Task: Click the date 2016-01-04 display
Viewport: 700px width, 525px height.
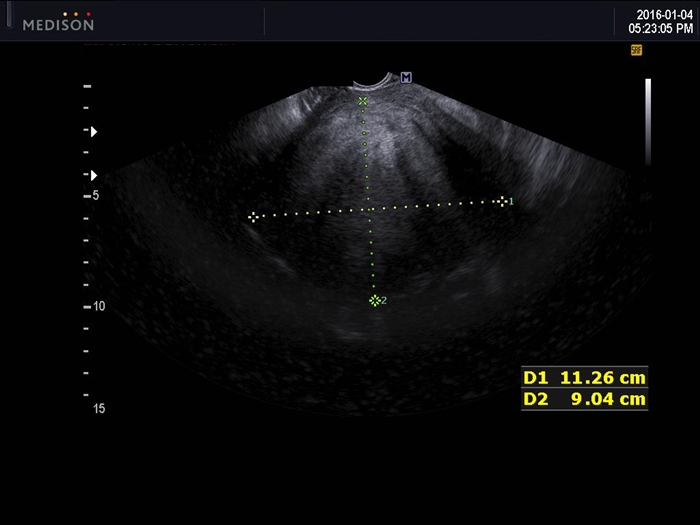Action: point(664,15)
